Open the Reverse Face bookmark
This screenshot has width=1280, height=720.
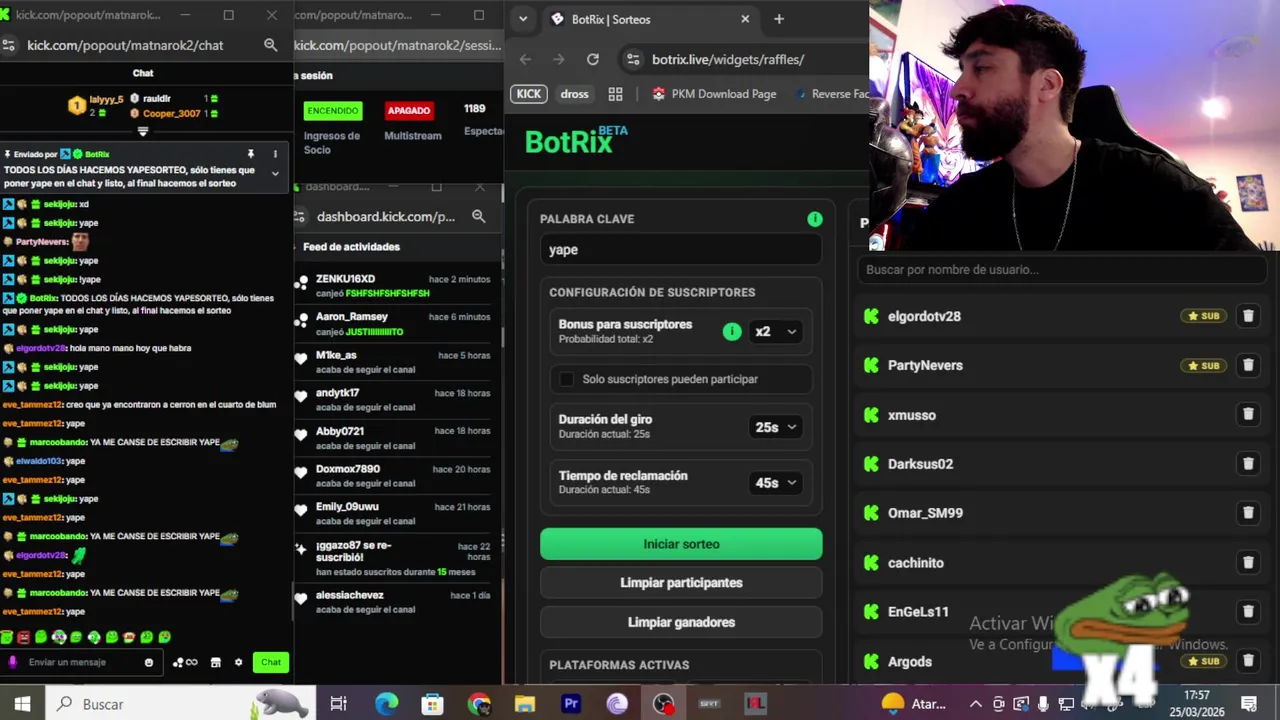click(832, 94)
